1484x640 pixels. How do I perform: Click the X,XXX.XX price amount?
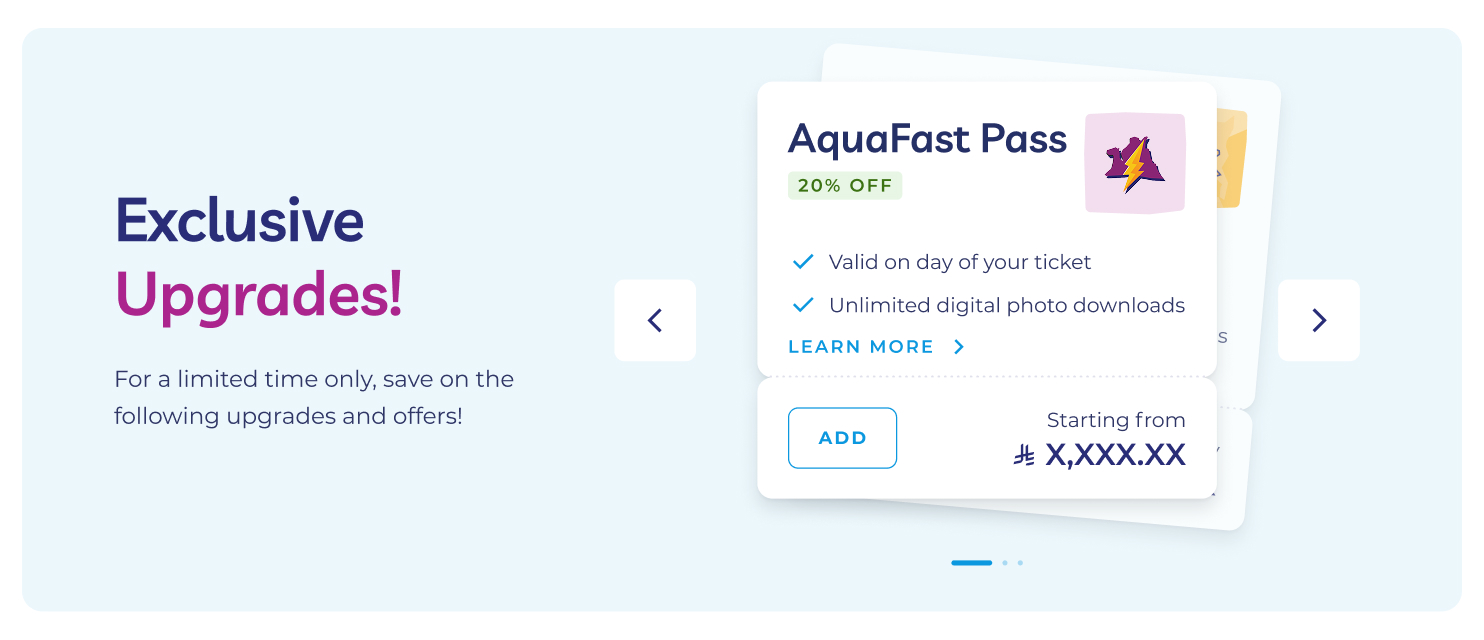[x=1115, y=456]
